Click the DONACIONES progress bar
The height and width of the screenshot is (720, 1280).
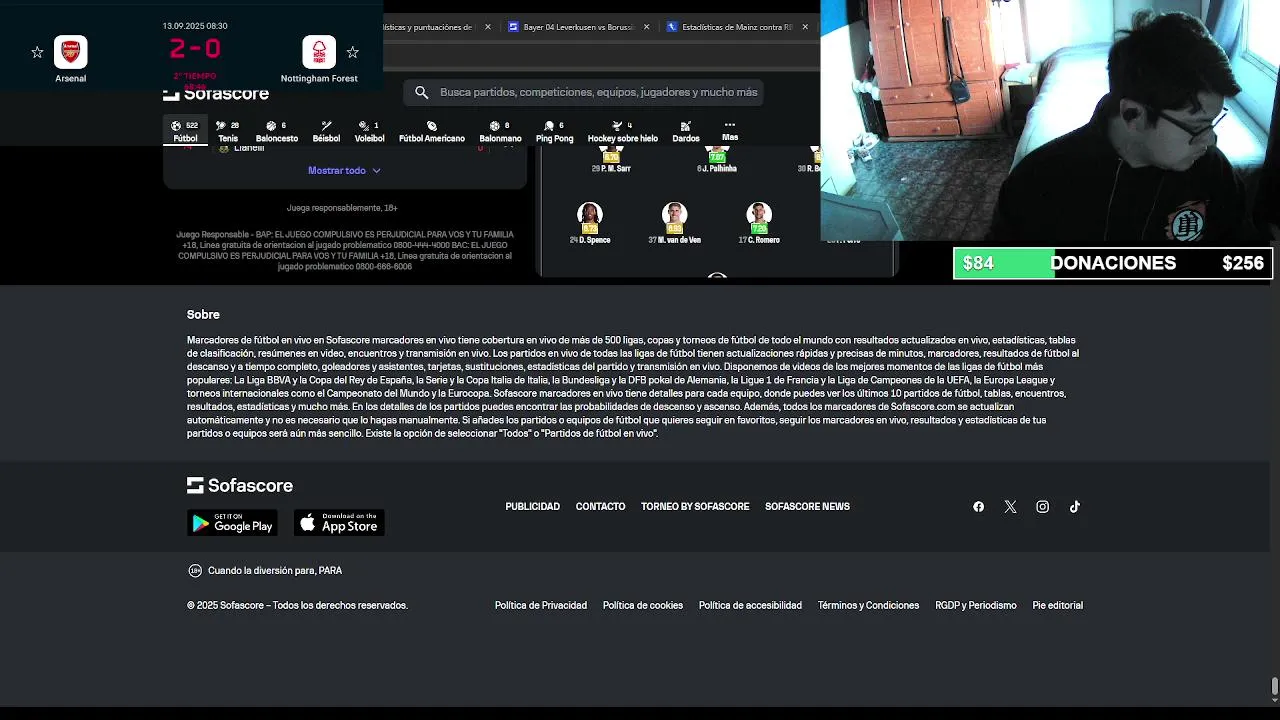point(1113,263)
